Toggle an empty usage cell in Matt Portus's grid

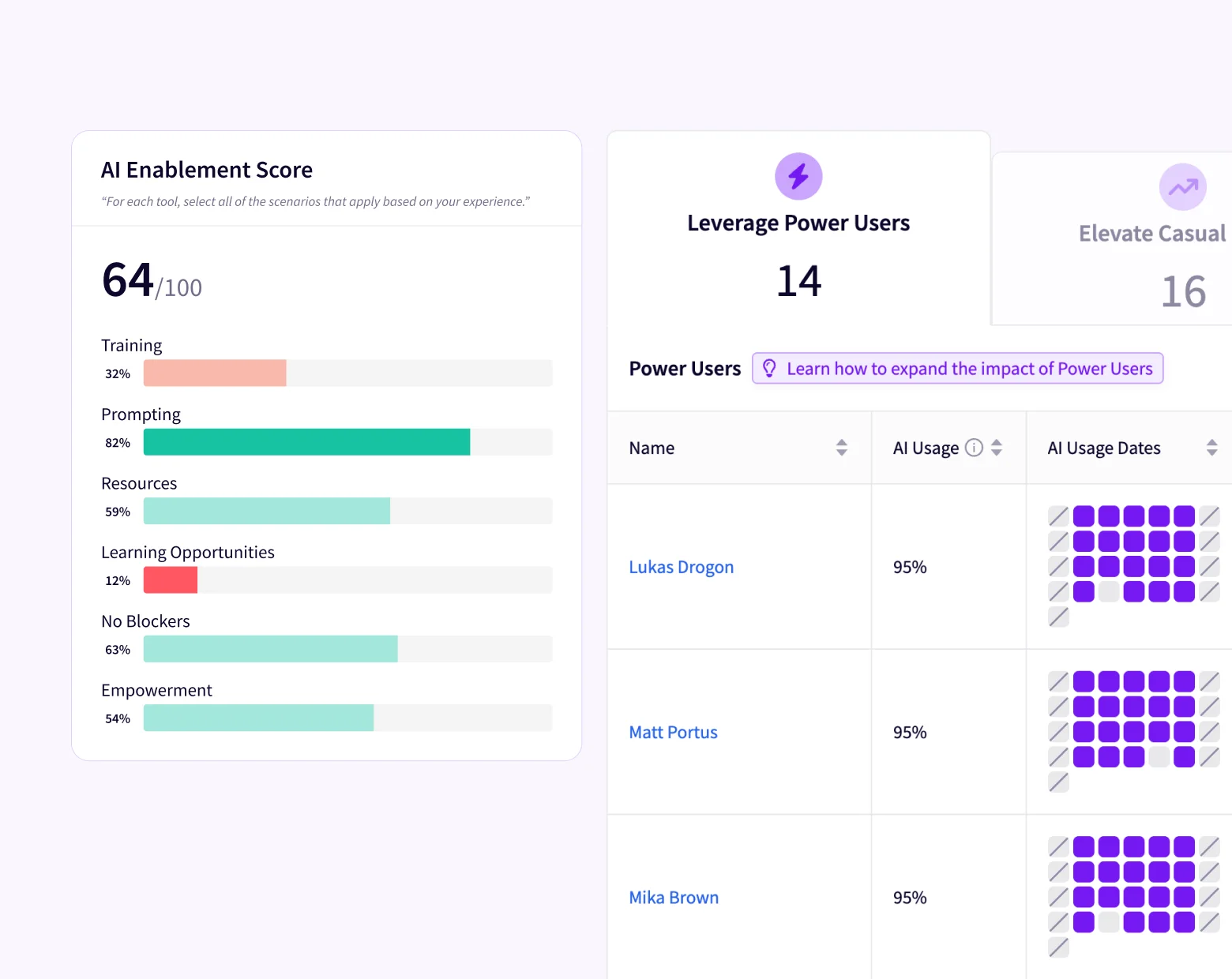[x=1159, y=756]
